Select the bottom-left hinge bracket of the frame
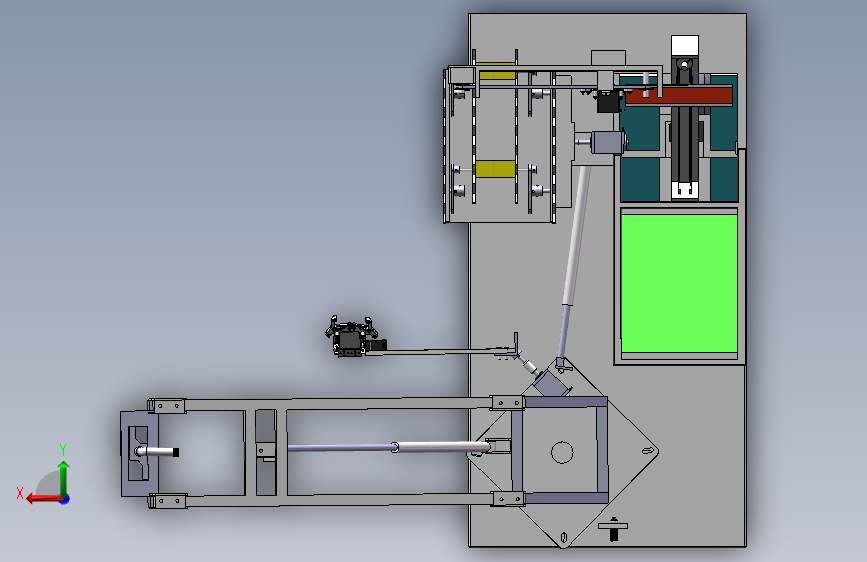Viewport: 867px width, 562px height. click(168, 501)
